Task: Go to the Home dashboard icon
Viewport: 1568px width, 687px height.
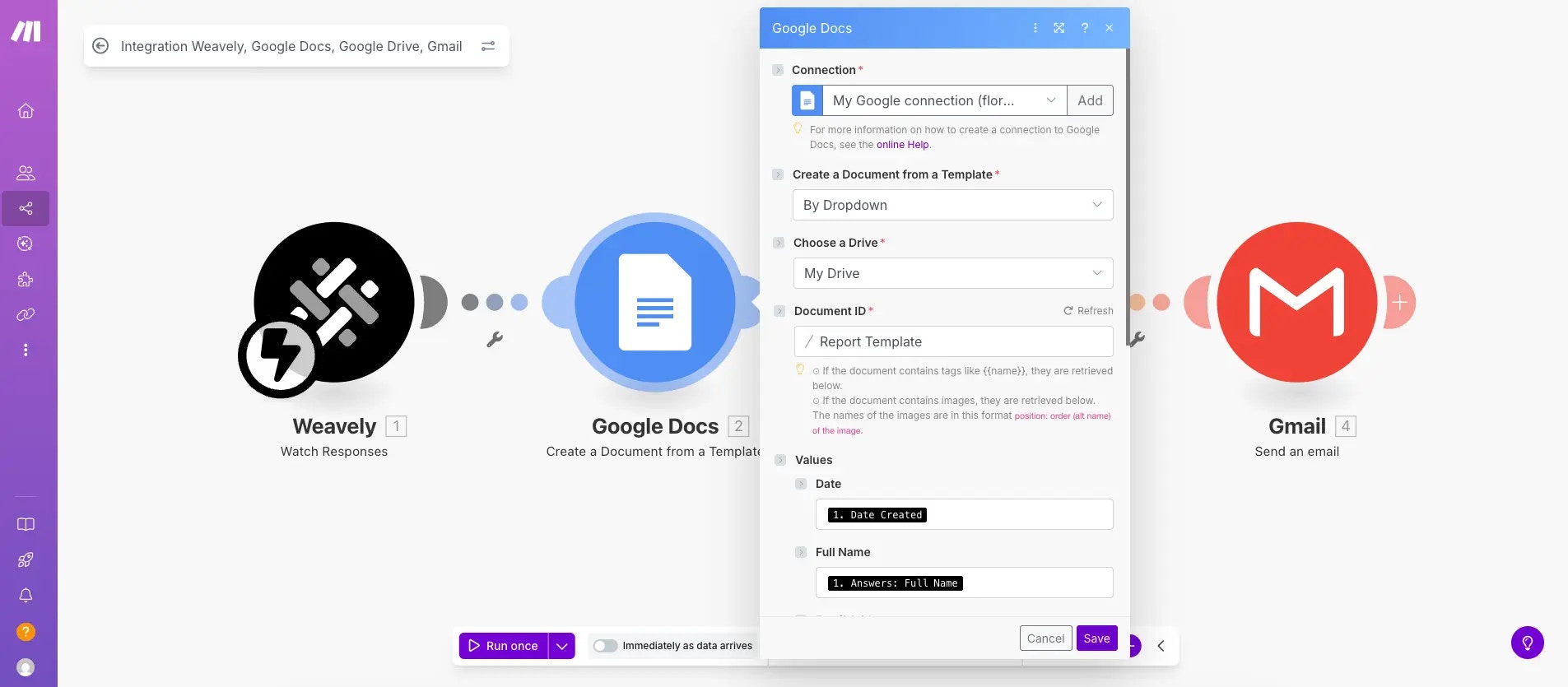Action: pyautogui.click(x=26, y=110)
